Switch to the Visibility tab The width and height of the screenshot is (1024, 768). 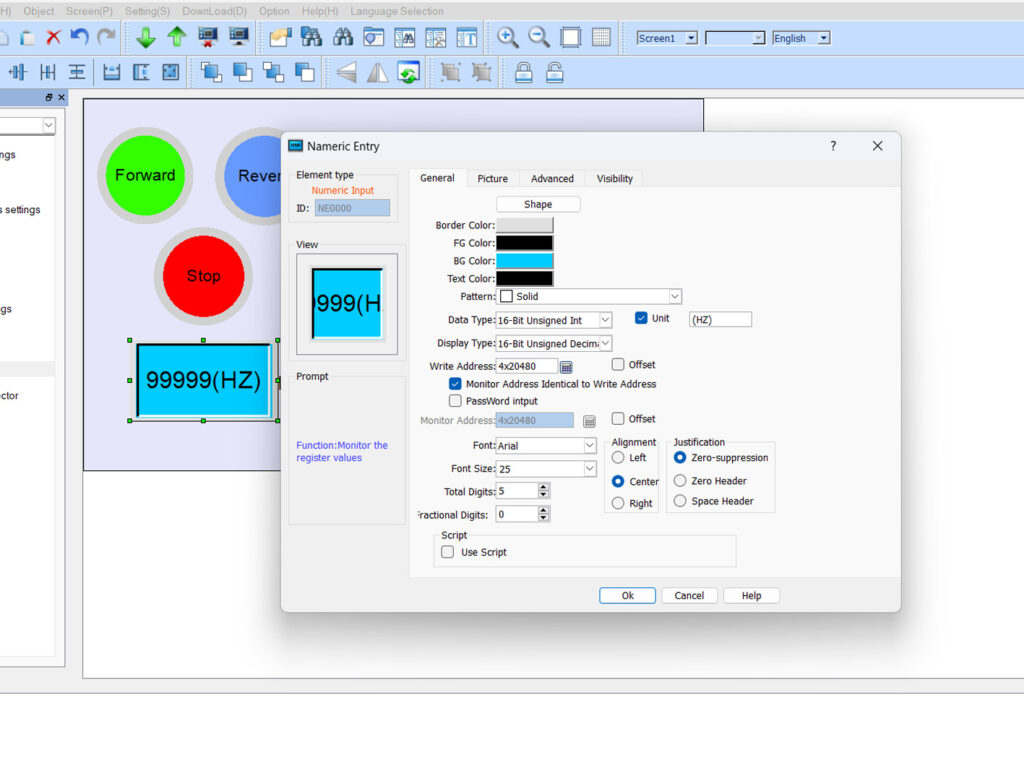pyautogui.click(x=615, y=179)
